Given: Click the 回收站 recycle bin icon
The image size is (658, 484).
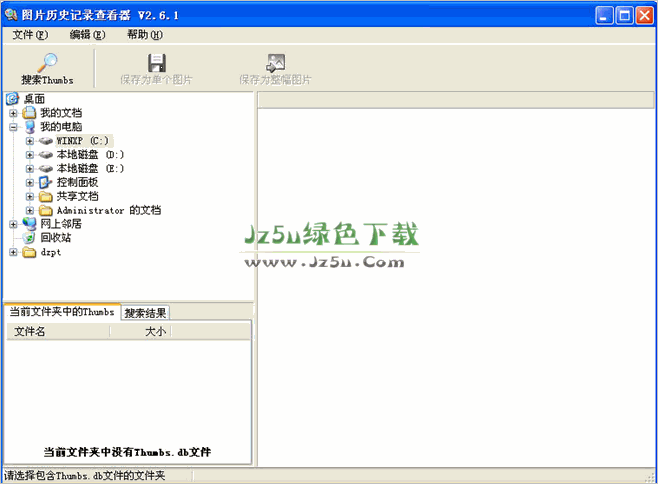Looking at the screenshot, I should (29, 238).
